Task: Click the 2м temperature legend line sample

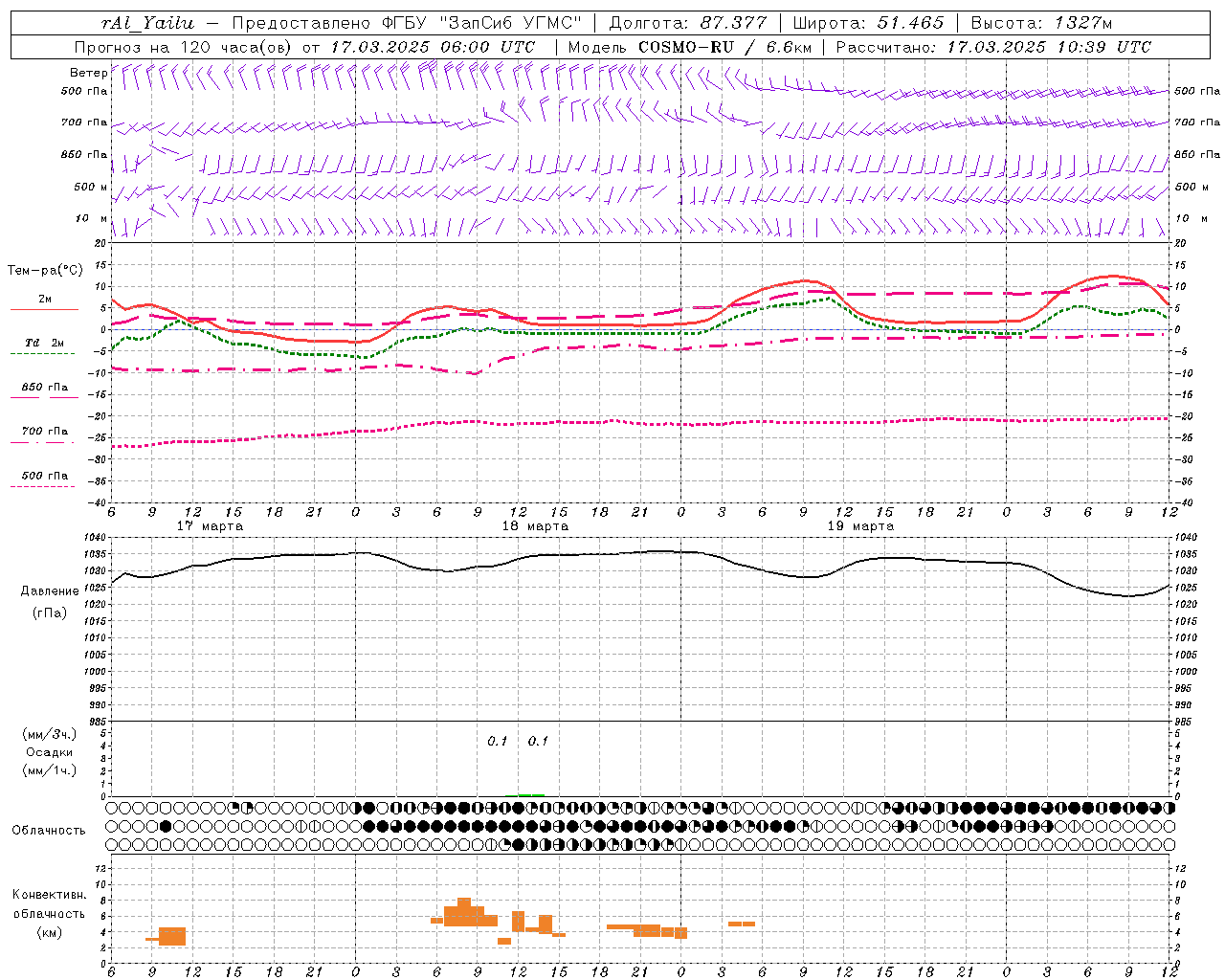Action: click(x=44, y=309)
